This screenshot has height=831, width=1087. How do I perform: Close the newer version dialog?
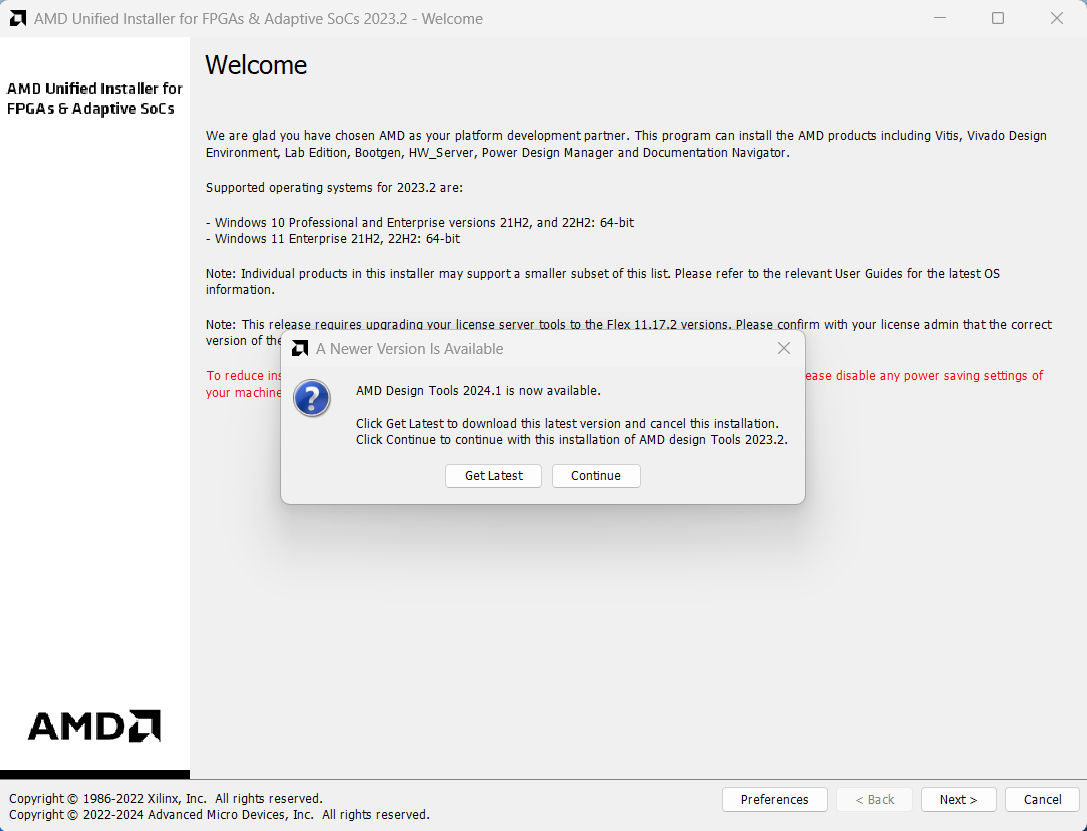(x=784, y=348)
